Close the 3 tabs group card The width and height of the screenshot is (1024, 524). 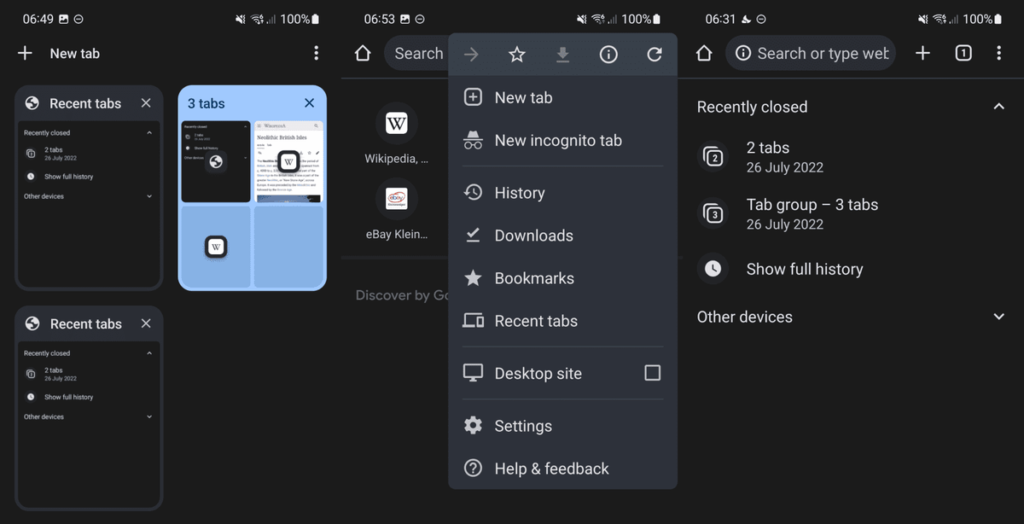(x=310, y=103)
